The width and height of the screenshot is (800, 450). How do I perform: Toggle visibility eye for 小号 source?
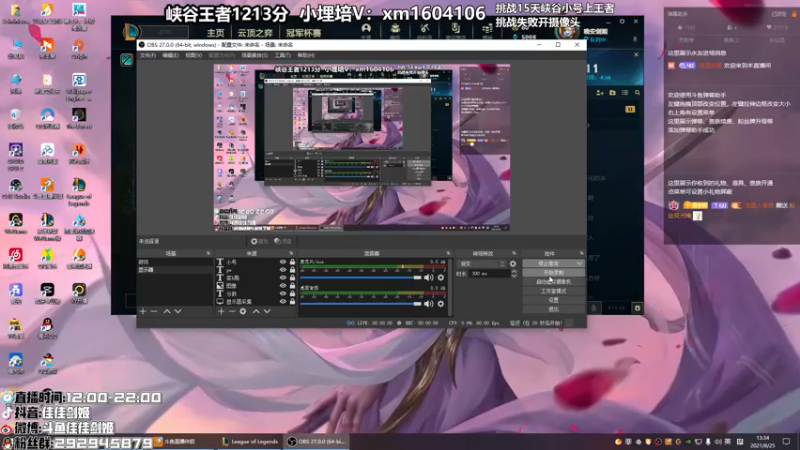(283, 262)
